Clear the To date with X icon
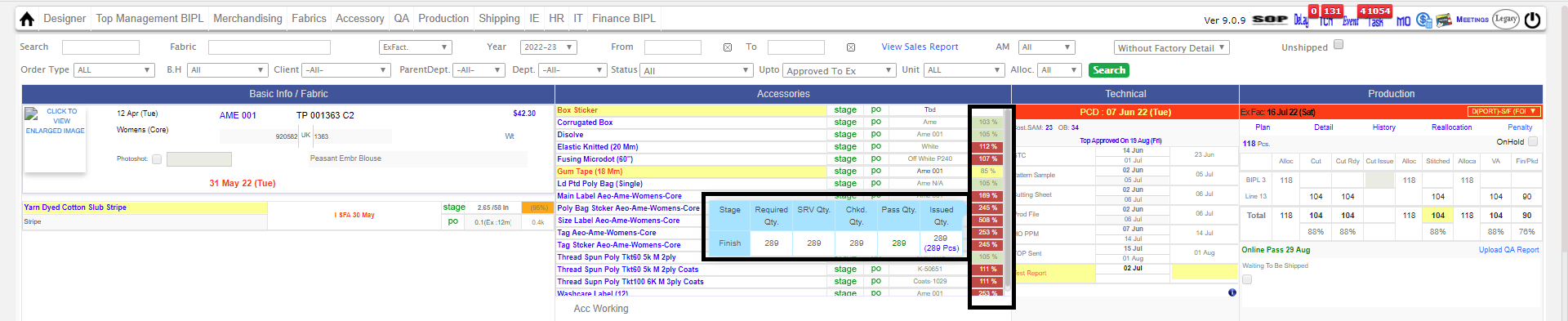 click(x=851, y=47)
